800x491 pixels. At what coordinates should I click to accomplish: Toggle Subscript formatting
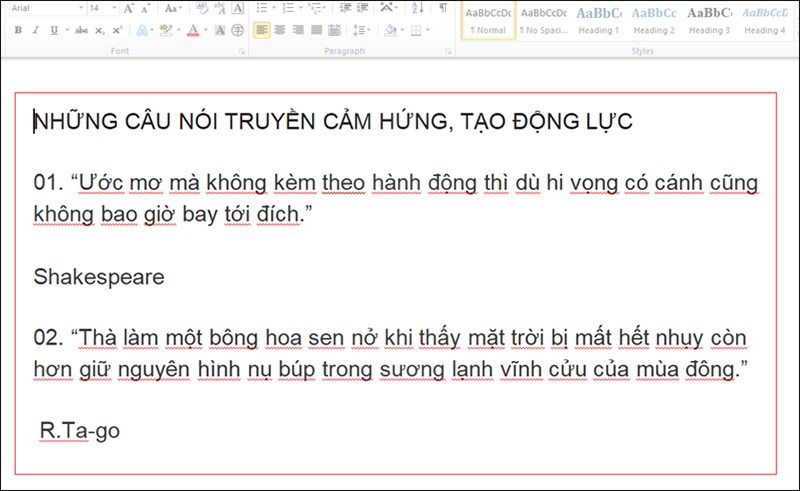point(99,30)
